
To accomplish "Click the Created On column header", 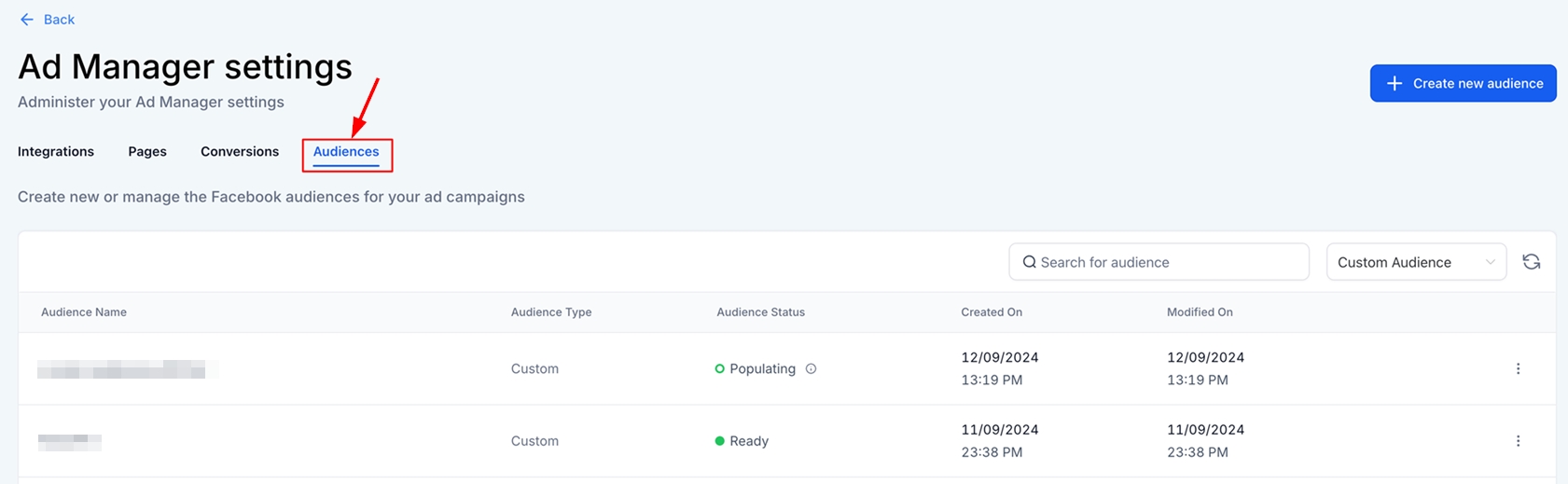I will click(x=992, y=312).
